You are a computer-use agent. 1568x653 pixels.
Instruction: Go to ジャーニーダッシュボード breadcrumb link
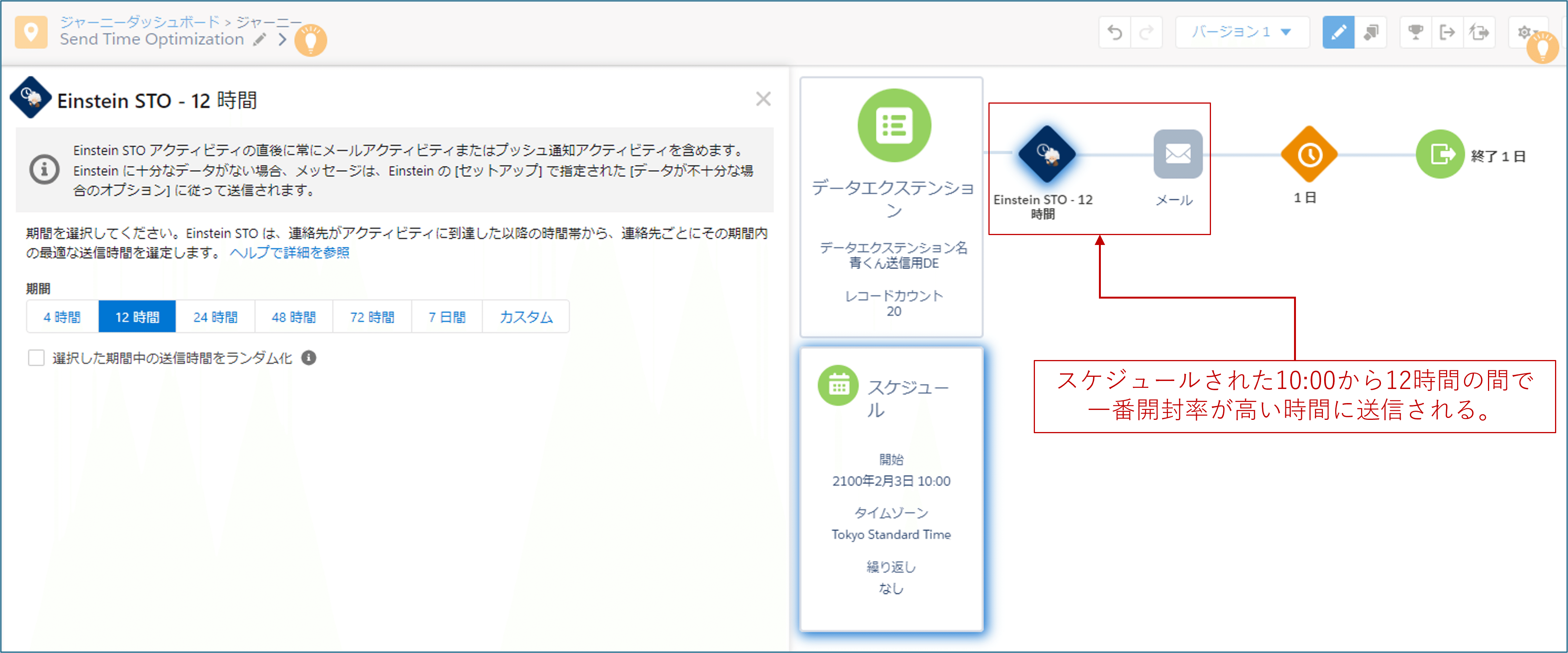140,22
